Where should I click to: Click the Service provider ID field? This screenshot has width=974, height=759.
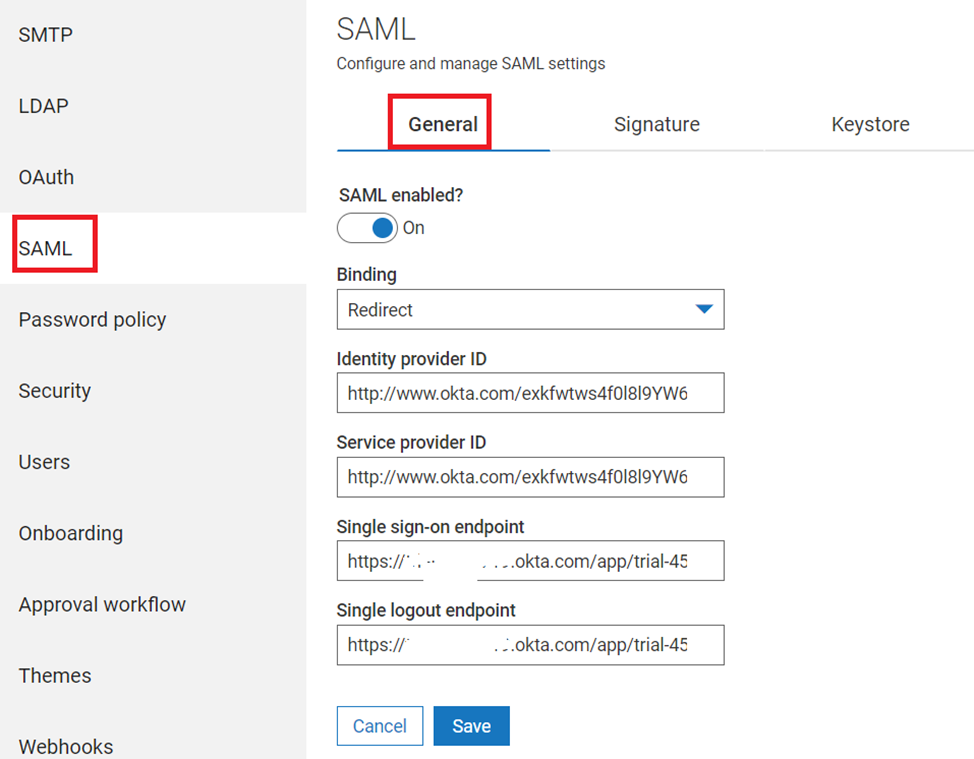tap(530, 478)
